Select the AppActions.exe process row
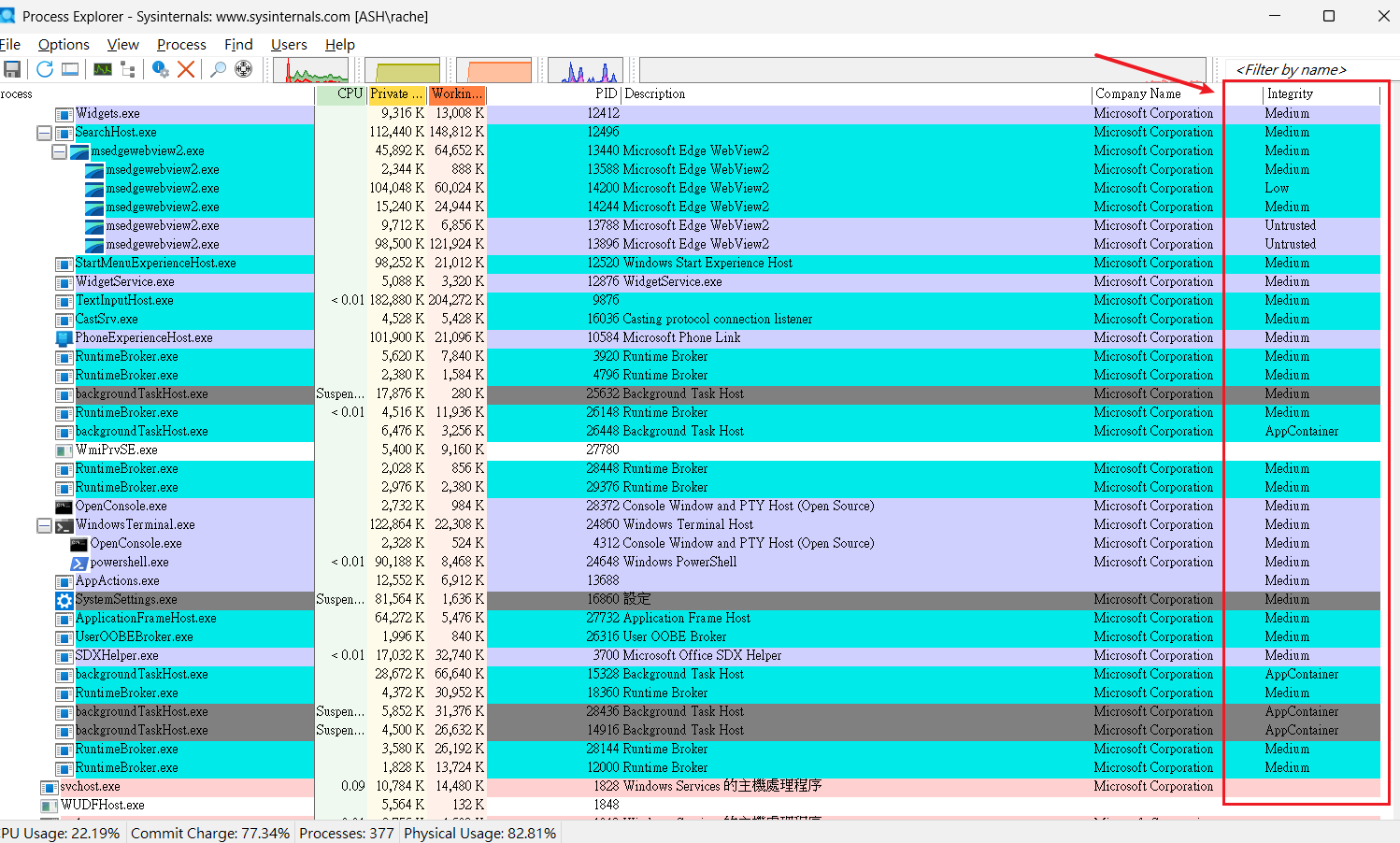The height and width of the screenshot is (843, 1400). tap(690, 581)
